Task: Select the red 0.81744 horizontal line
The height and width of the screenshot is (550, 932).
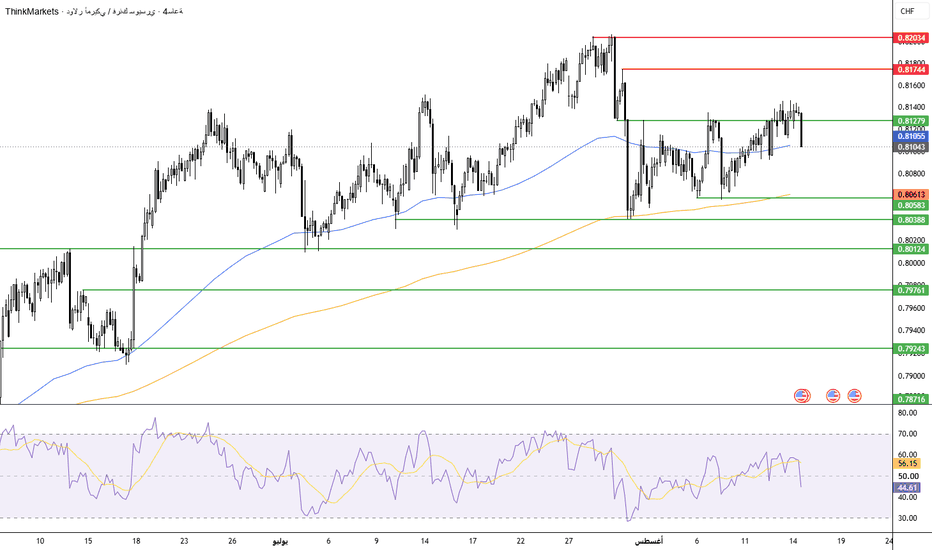Action: tap(758, 69)
